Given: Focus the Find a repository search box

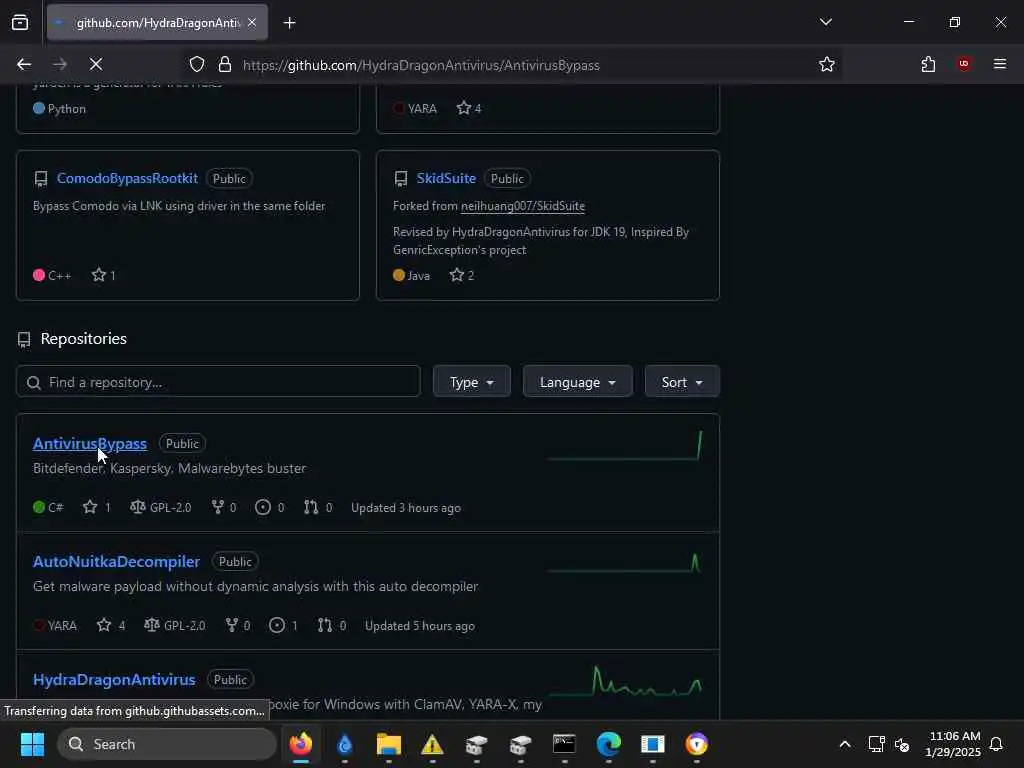Looking at the screenshot, I should tap(218, 382).
